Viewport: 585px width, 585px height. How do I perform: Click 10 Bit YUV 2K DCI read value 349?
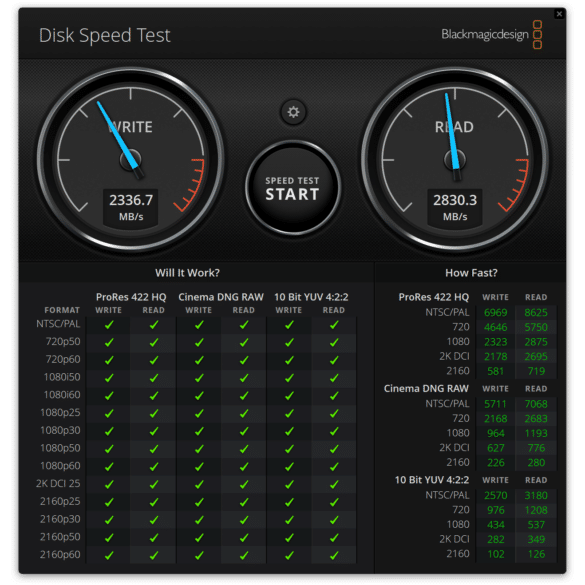click(x=536, y=539)
